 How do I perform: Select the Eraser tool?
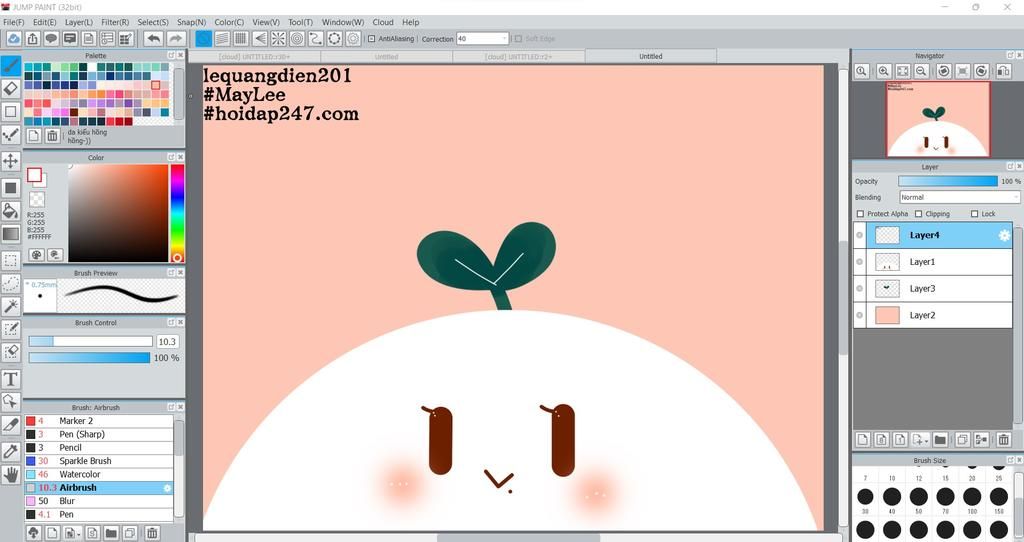(10, 88)
